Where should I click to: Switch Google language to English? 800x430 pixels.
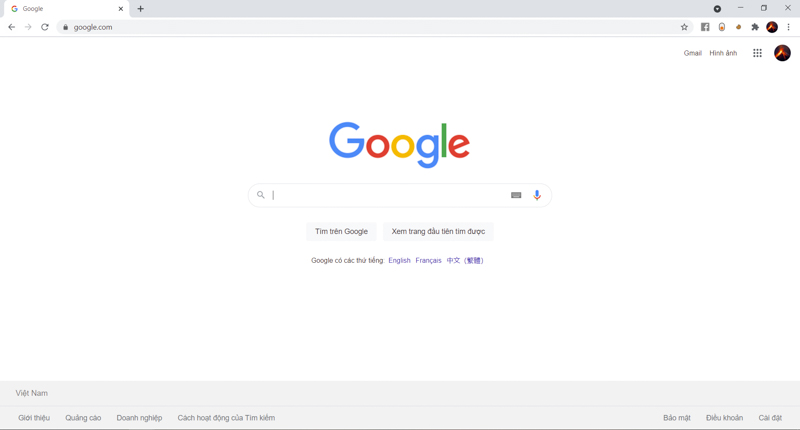pos(399,260)
